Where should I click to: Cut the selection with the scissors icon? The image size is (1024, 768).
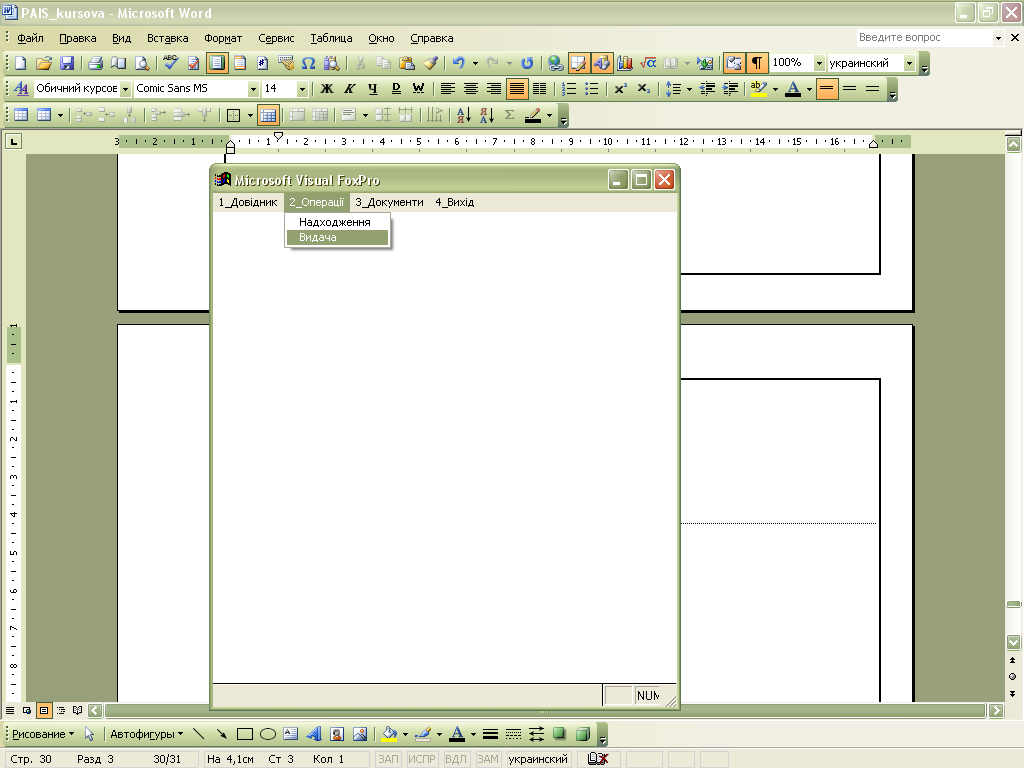[360, 63]
